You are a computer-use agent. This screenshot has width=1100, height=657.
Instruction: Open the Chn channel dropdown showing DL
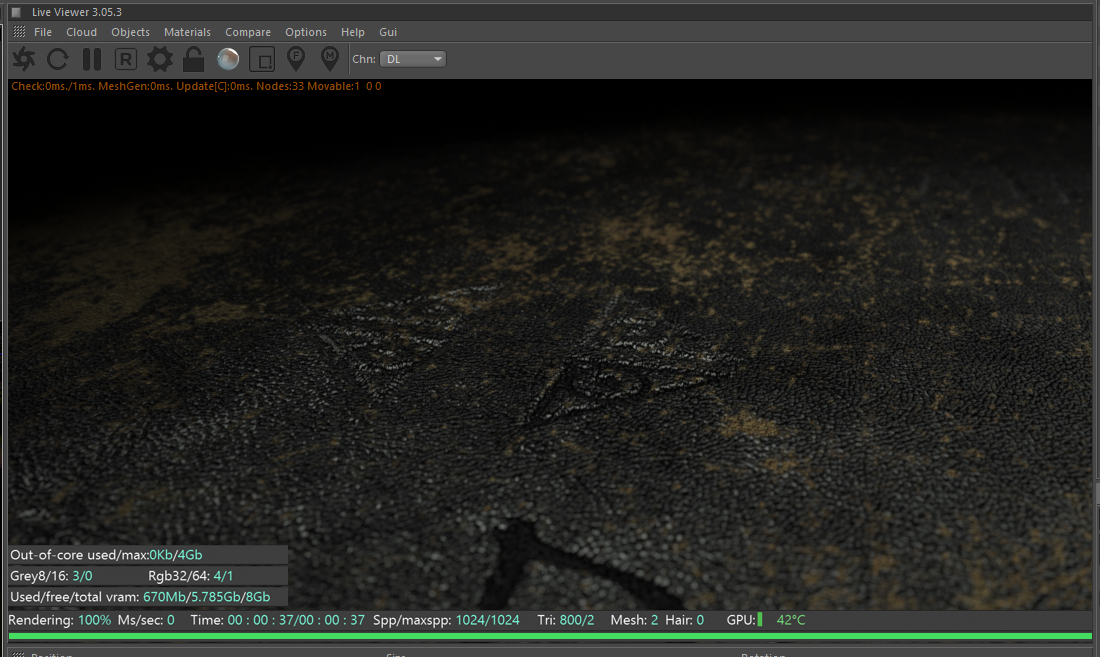(x=412, y=59)
